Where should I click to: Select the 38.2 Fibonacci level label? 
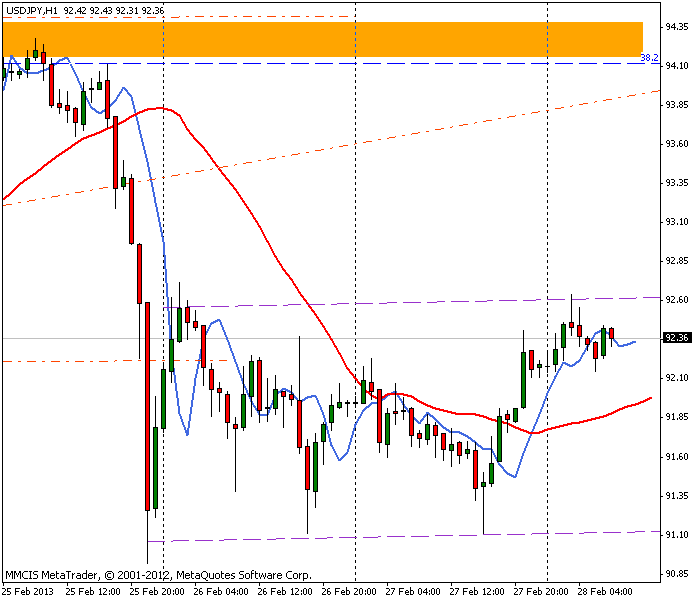649,58
